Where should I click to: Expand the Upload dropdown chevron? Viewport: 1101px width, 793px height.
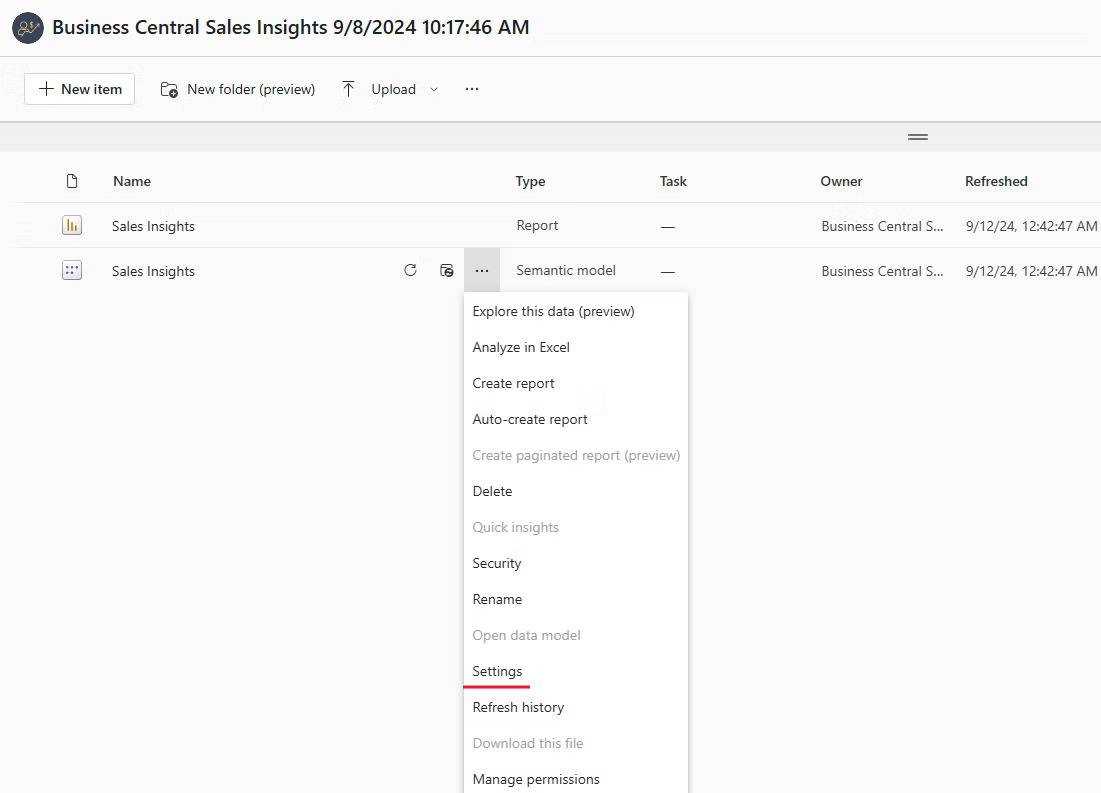434,89
